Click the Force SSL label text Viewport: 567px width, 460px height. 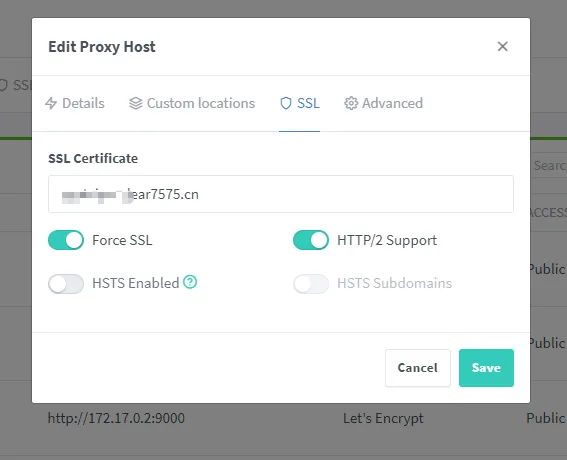tap(122, 240)
